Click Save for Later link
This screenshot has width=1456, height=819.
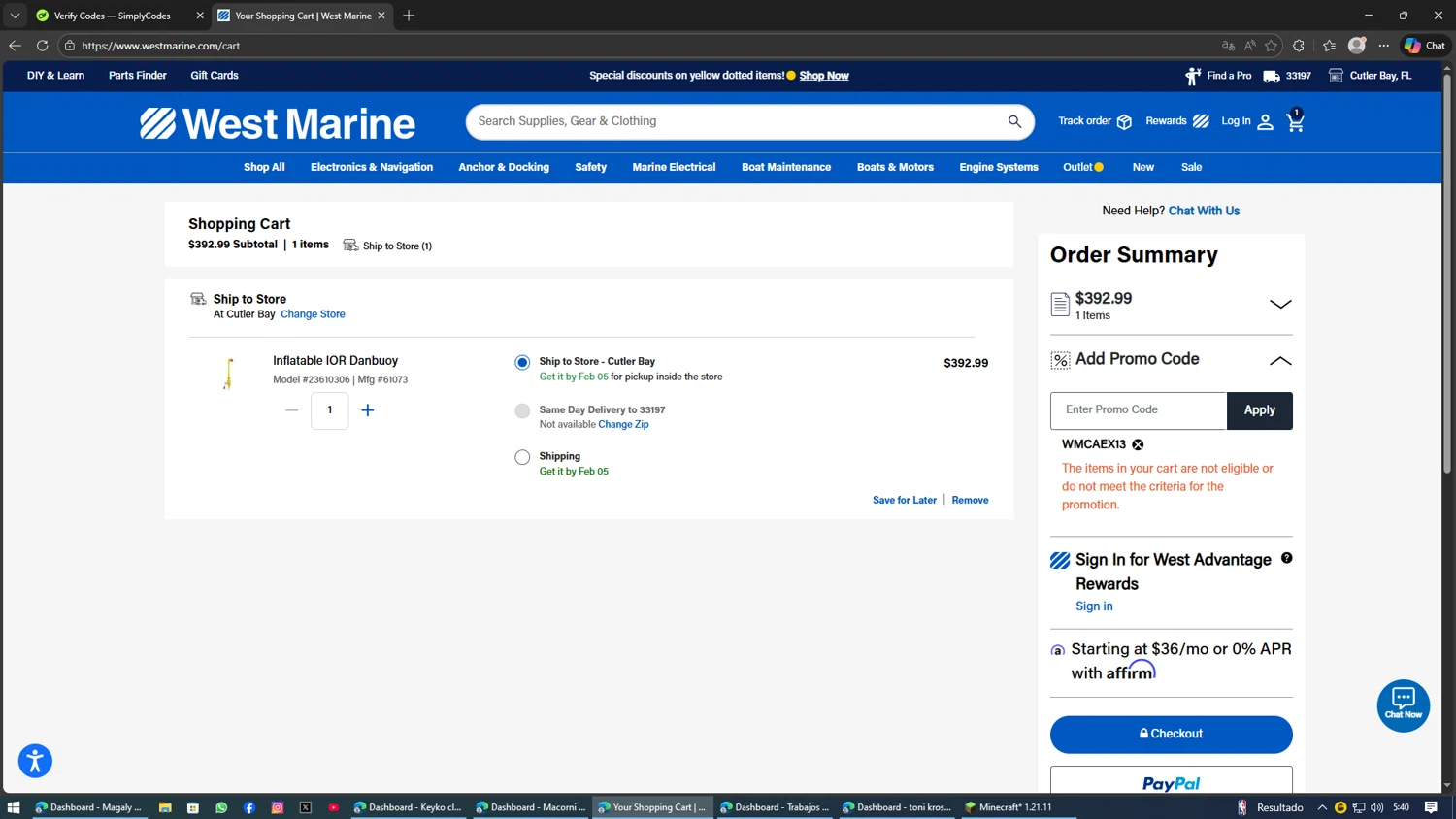point(905,501)
